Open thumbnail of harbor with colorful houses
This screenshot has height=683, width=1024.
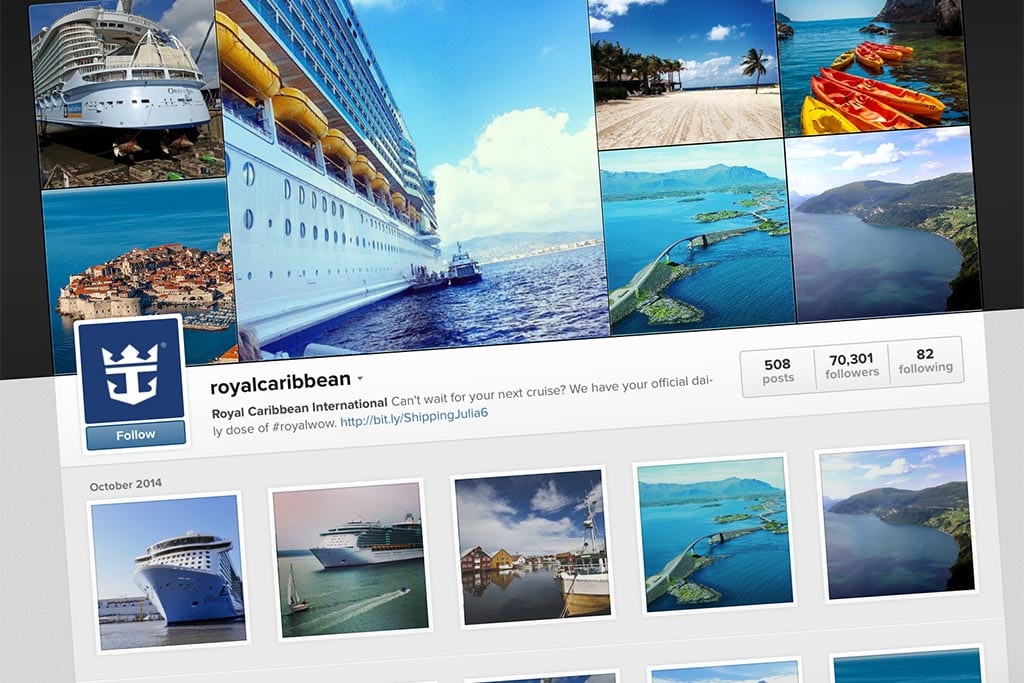coord(532,547)
